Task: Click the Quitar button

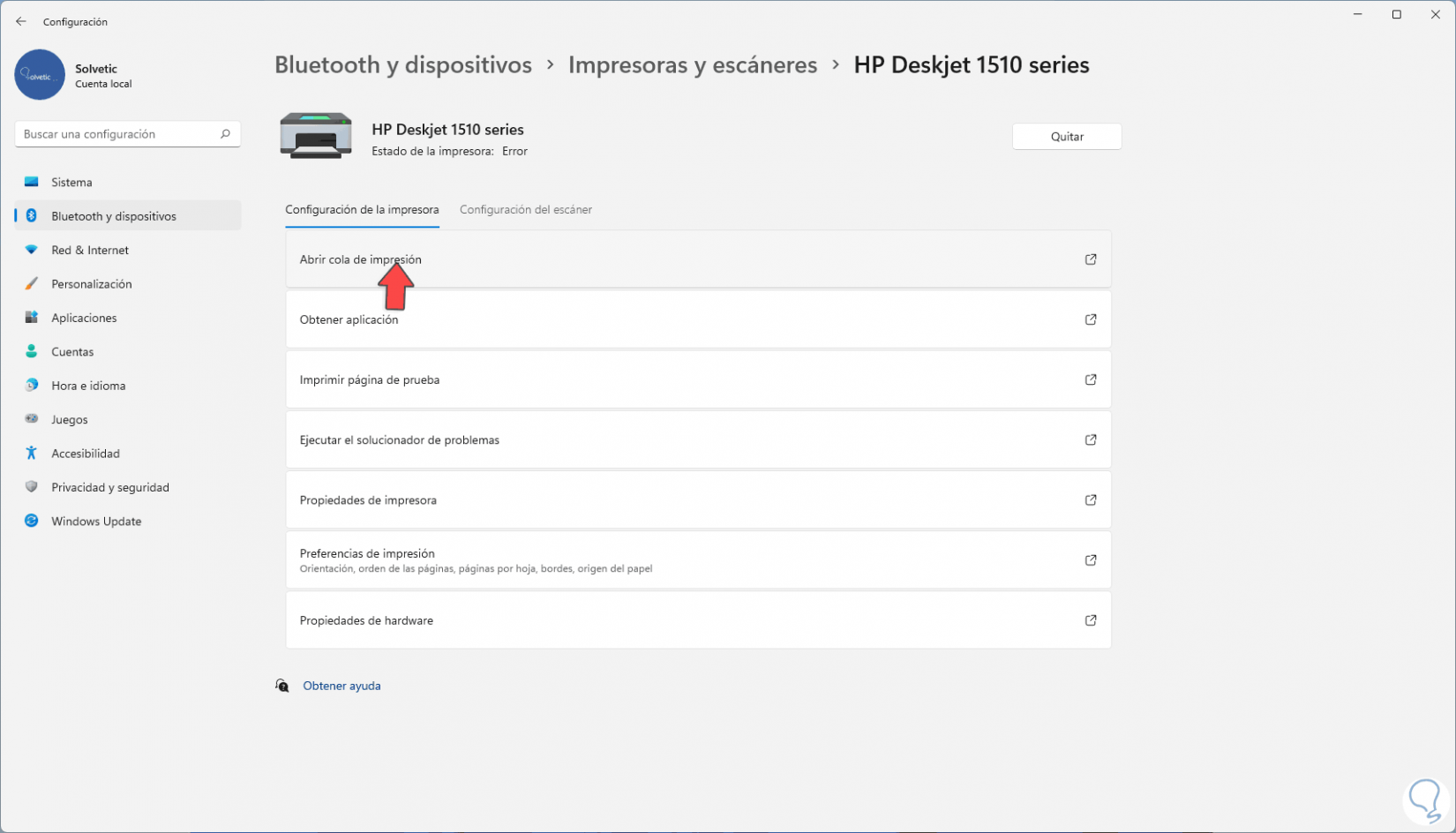Action: click(x=1067, y=137)
